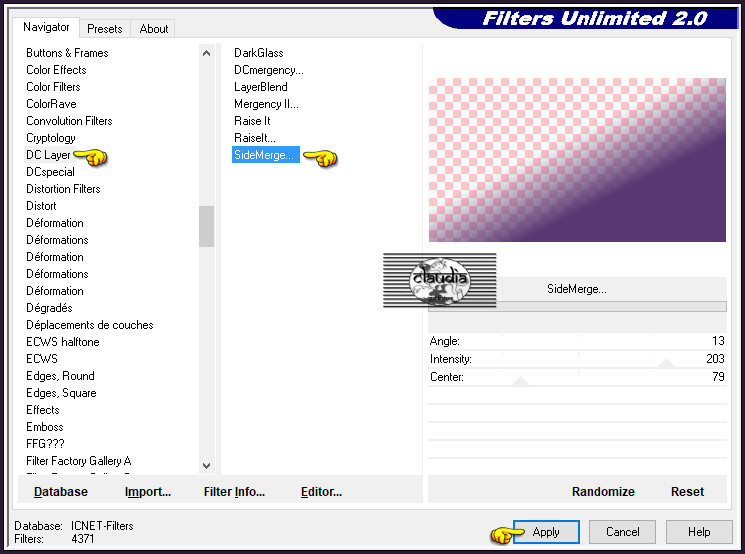Viewport: 745px width, 554px height.
Task: Select the Distort category entry
Action: pyautogui.click(x=41, y=206)
